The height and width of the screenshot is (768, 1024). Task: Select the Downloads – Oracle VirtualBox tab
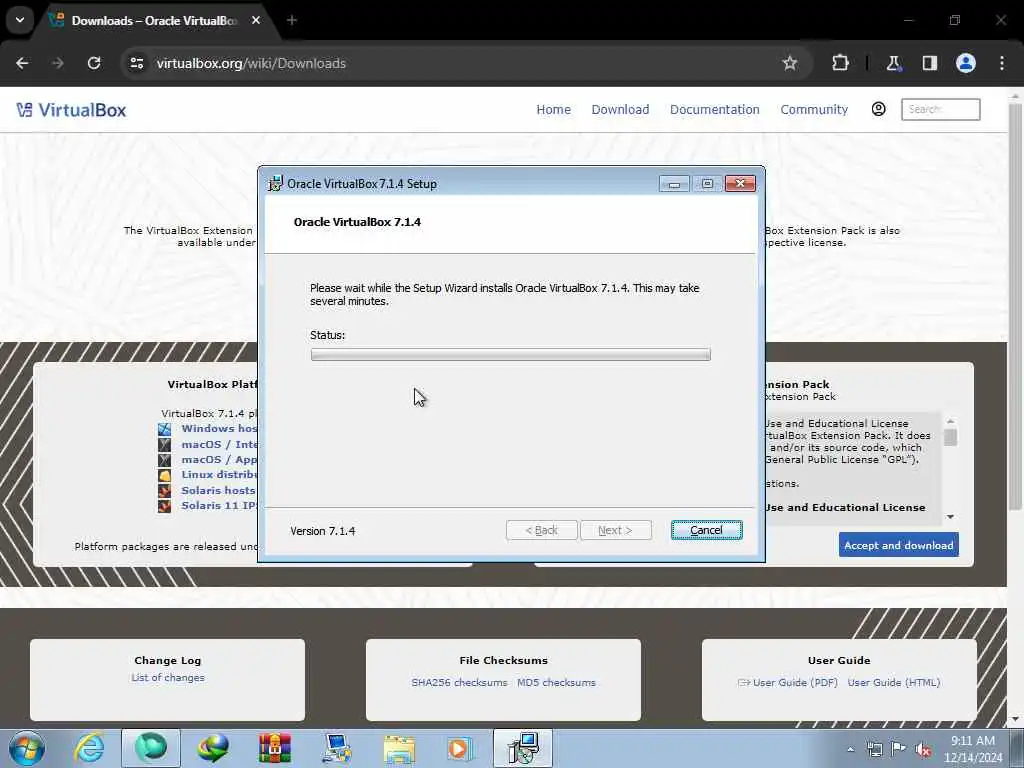[153, 21]
